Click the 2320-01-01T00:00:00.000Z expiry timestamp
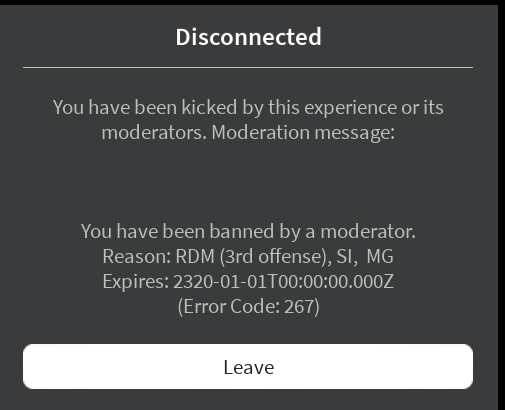This screenshot has width=505, height=410. pyautogui.click(x=283, y=281)
